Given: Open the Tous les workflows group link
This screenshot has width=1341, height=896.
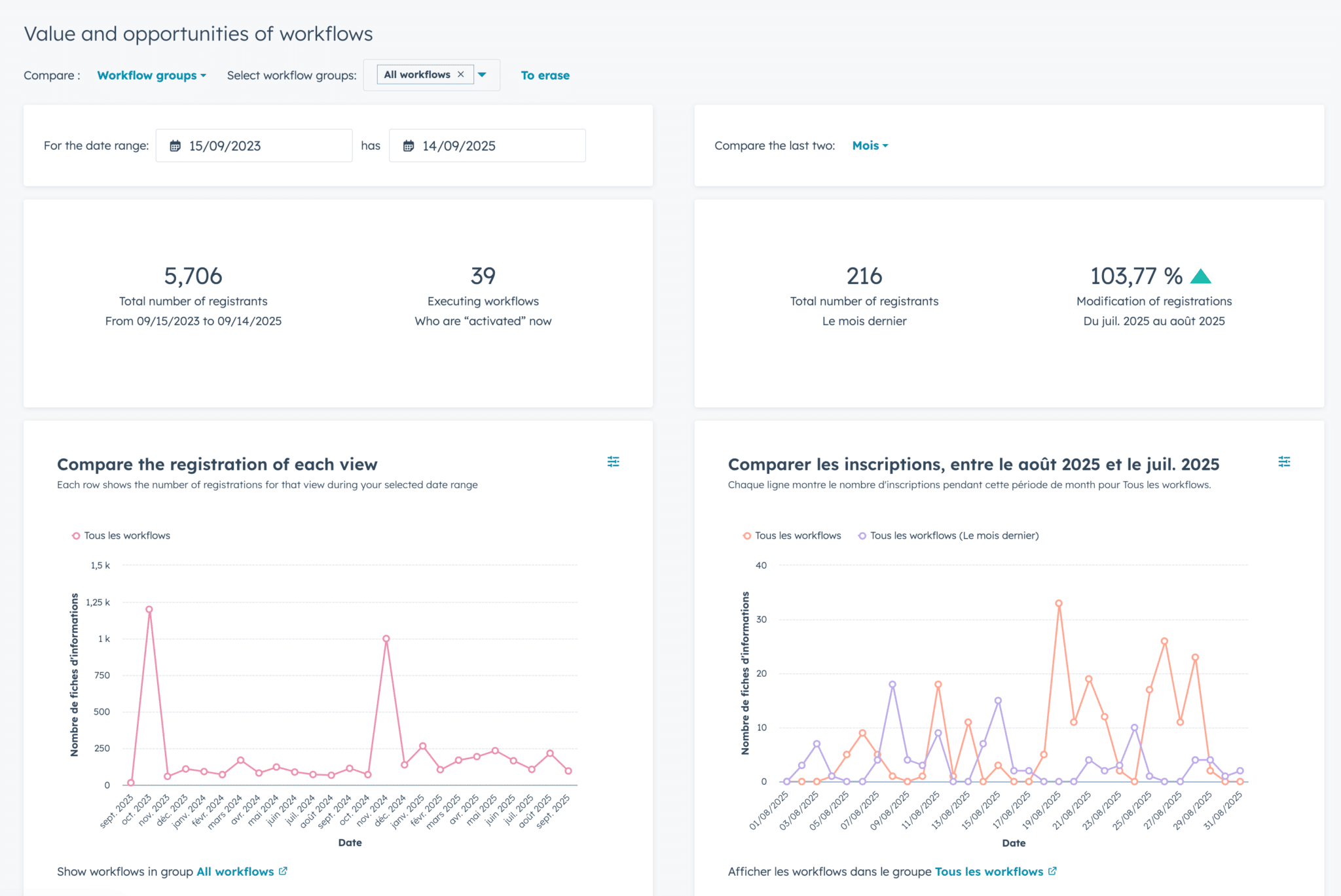Looking at the screenshot, I should point(989,872).
